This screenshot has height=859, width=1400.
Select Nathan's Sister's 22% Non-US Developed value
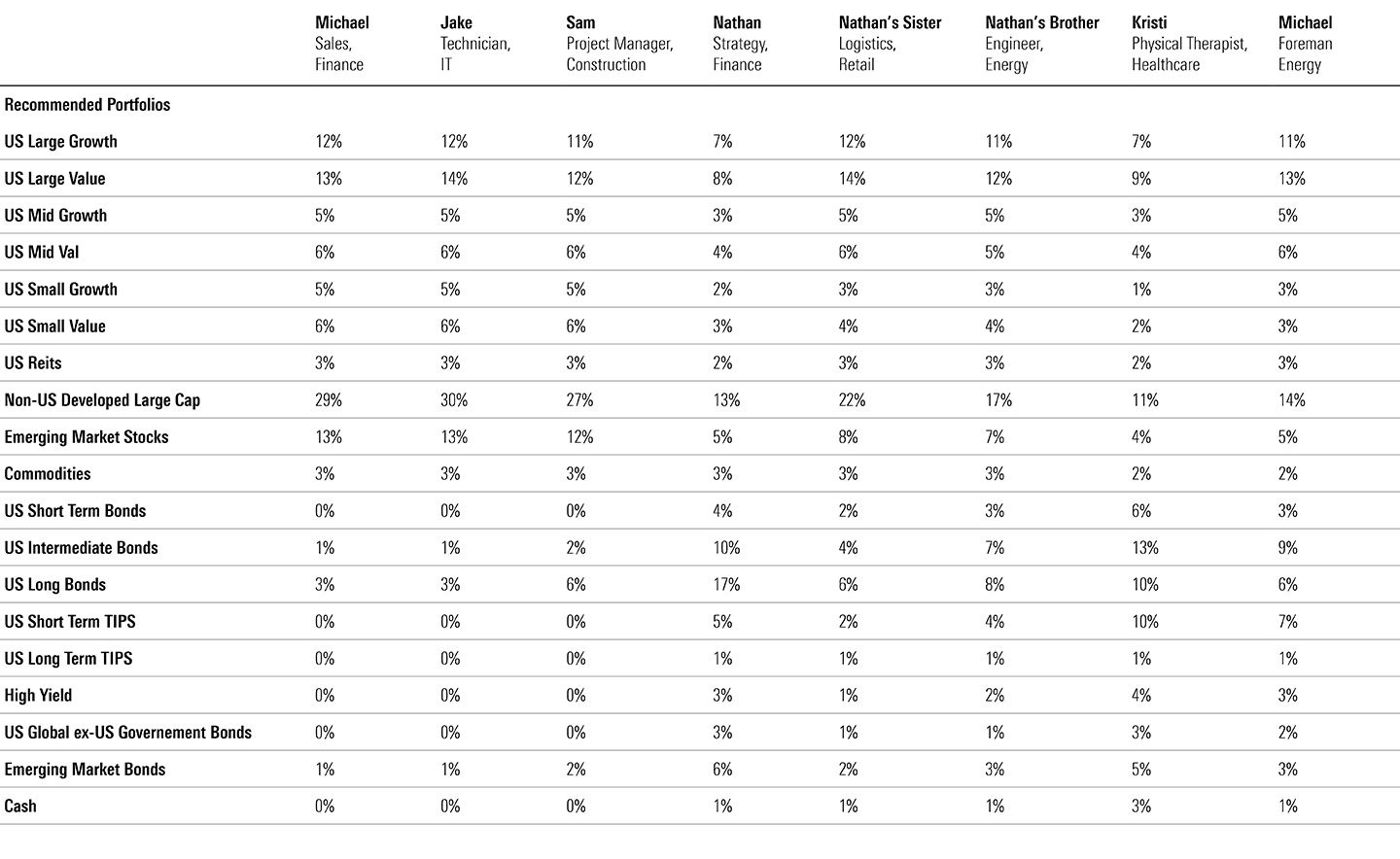(852, 400)
